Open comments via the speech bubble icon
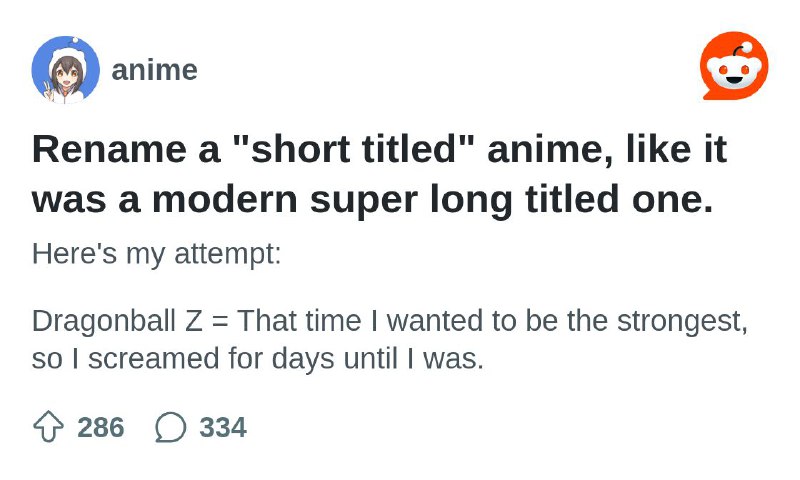Image resolution: width=800 pixels, height=480 pixels. (171, 427)
